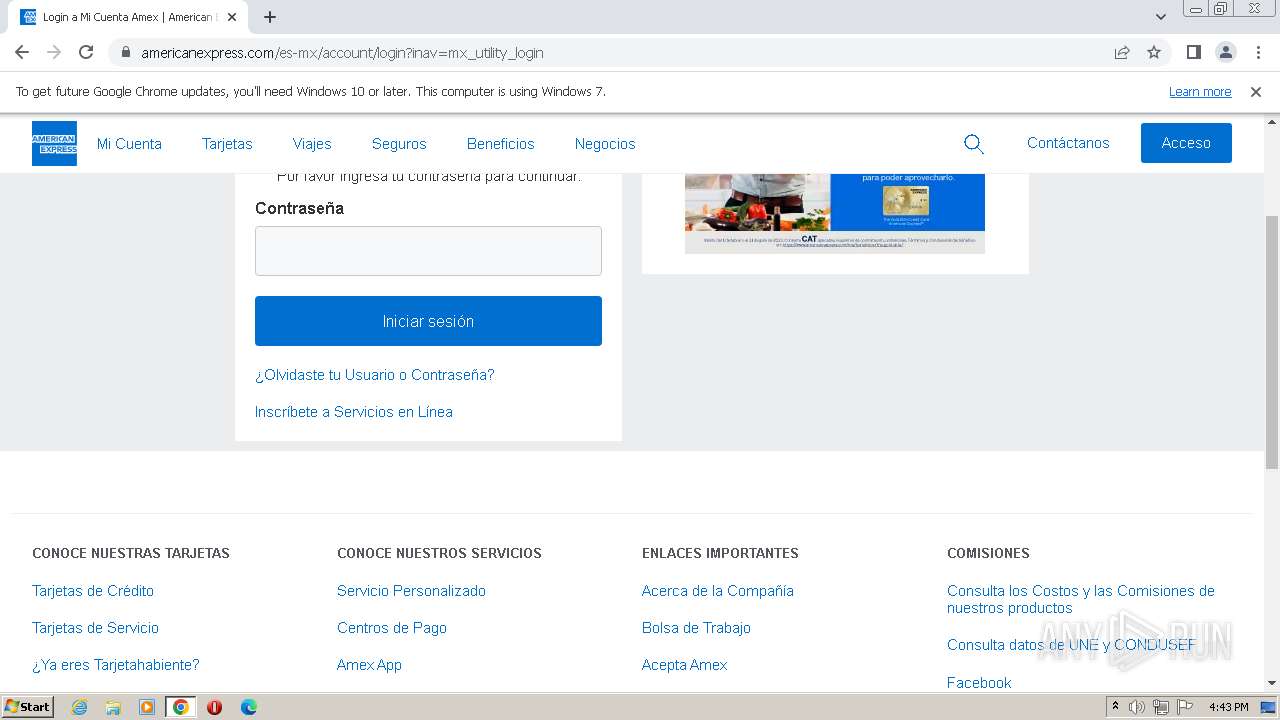Image resolution: width=1280 pixels, height=720 pixels.
Task: Click the page vertical scrollbar thumb
Action: 1271,342
